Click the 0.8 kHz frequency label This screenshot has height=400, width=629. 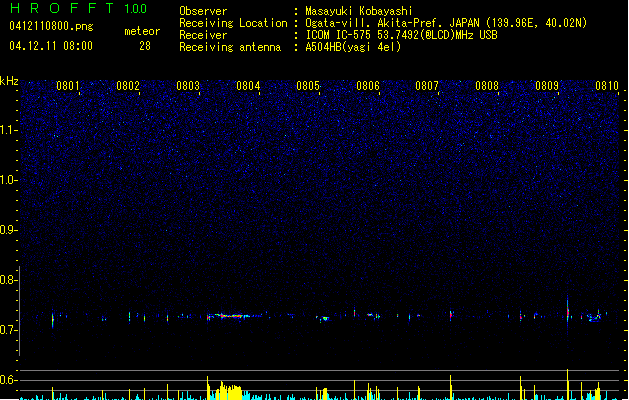[9, 280]
